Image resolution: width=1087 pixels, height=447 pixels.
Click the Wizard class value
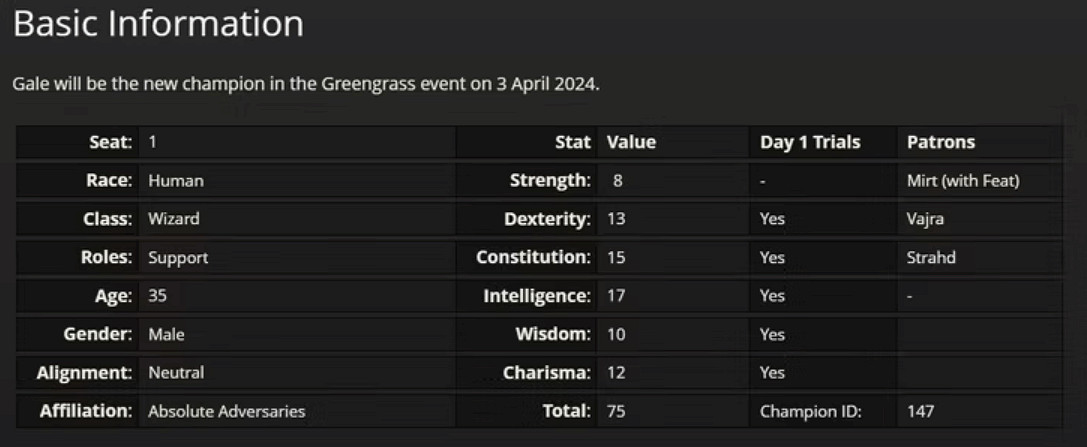(174, 219)
